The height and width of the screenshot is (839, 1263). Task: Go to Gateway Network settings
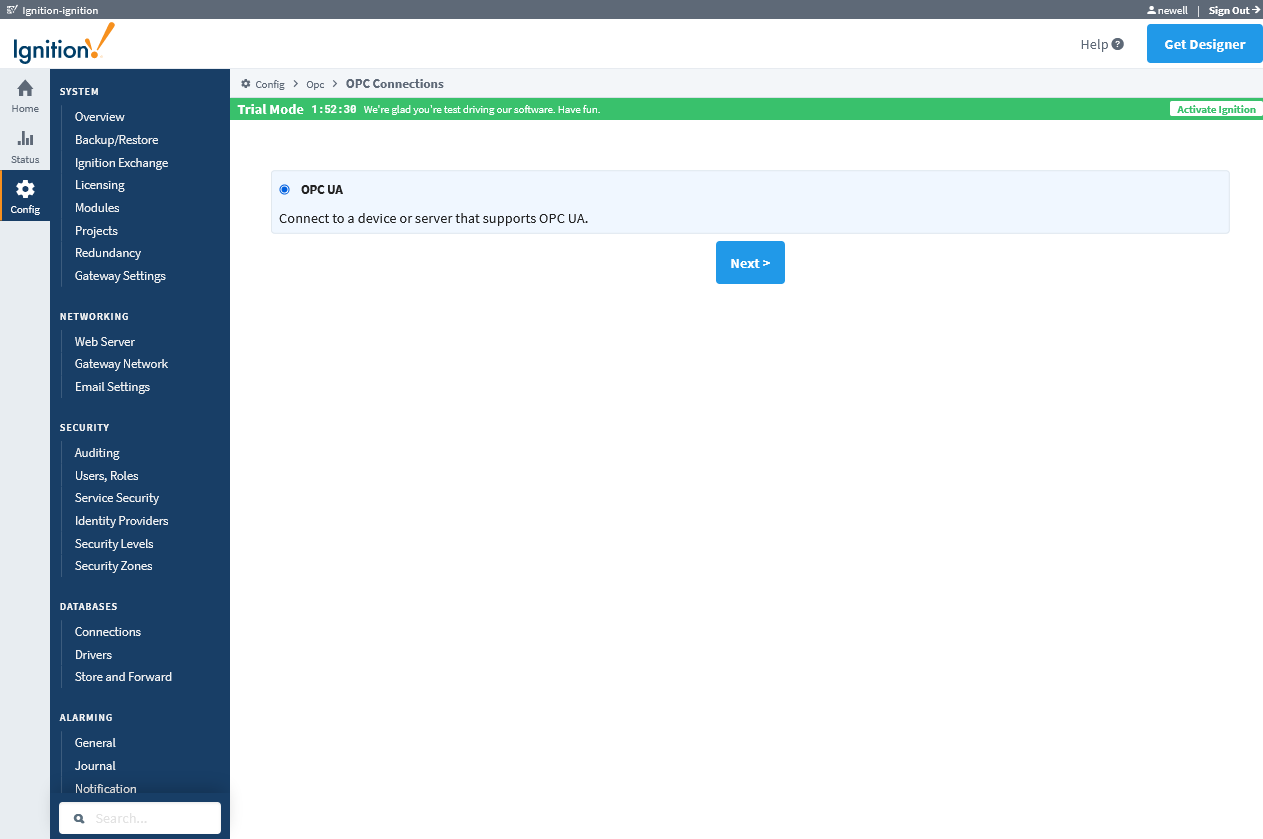click(x=121, y=364)
